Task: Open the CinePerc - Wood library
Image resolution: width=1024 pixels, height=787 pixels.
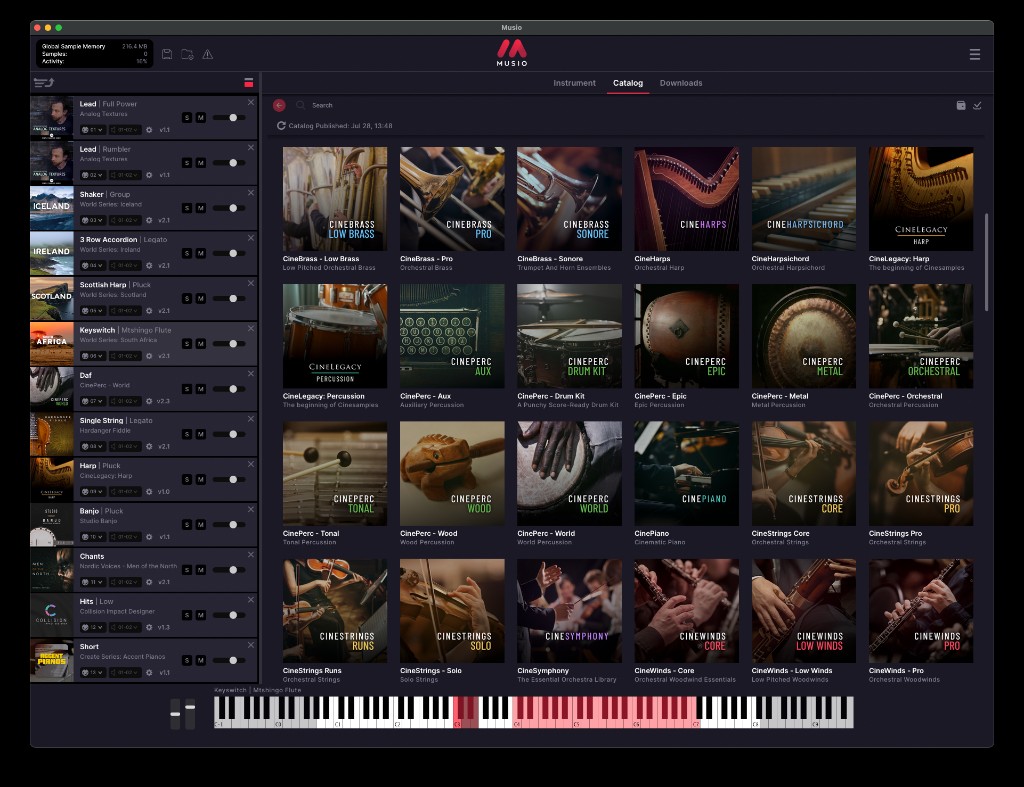Action: [452, 483]
